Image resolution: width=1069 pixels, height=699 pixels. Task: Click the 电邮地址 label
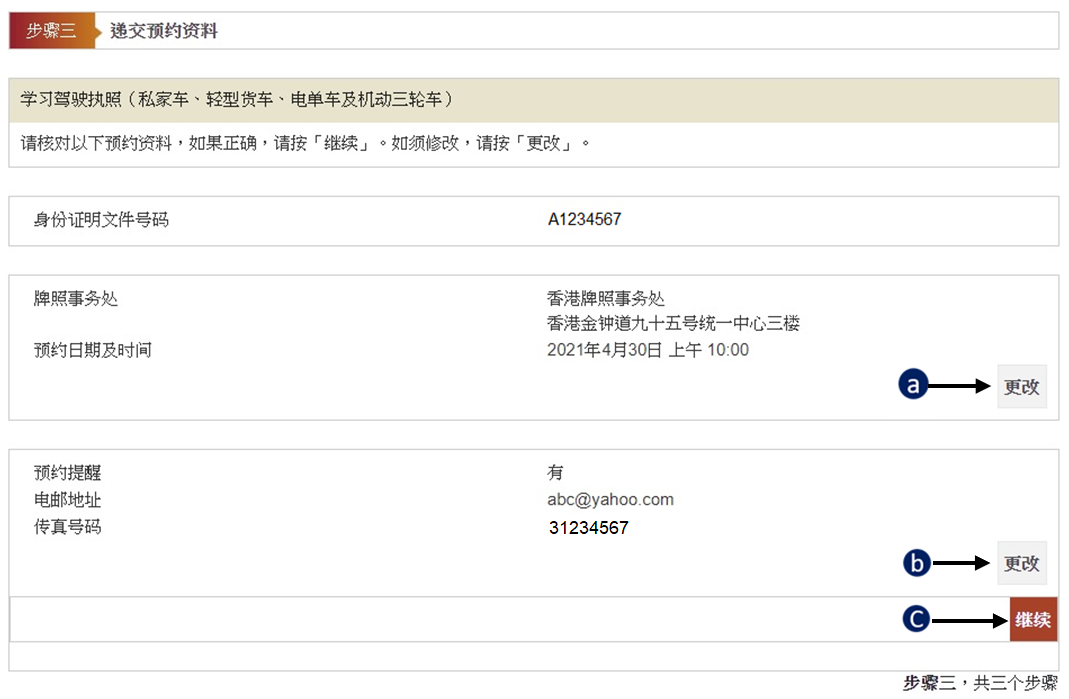68,500
